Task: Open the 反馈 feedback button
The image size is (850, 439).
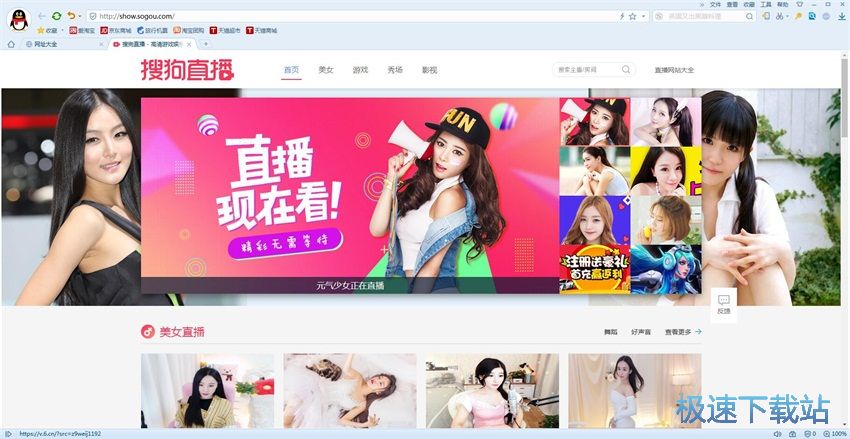Action: 724,305
